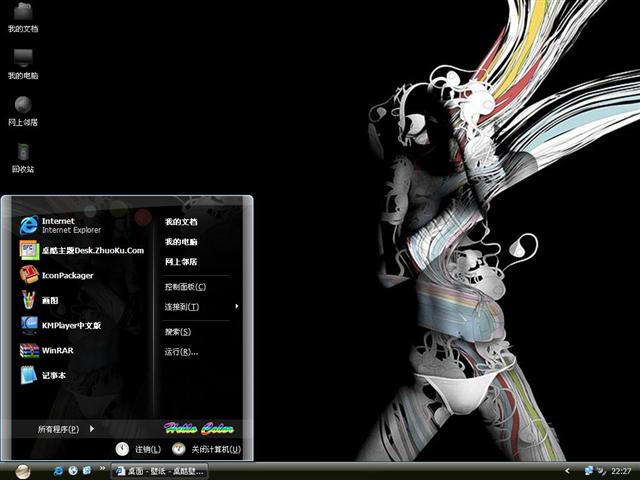Open 我的电脑 in start menu right pane
Image resolution: width=640 pixels, height=480 pixels.
point(181,242)
